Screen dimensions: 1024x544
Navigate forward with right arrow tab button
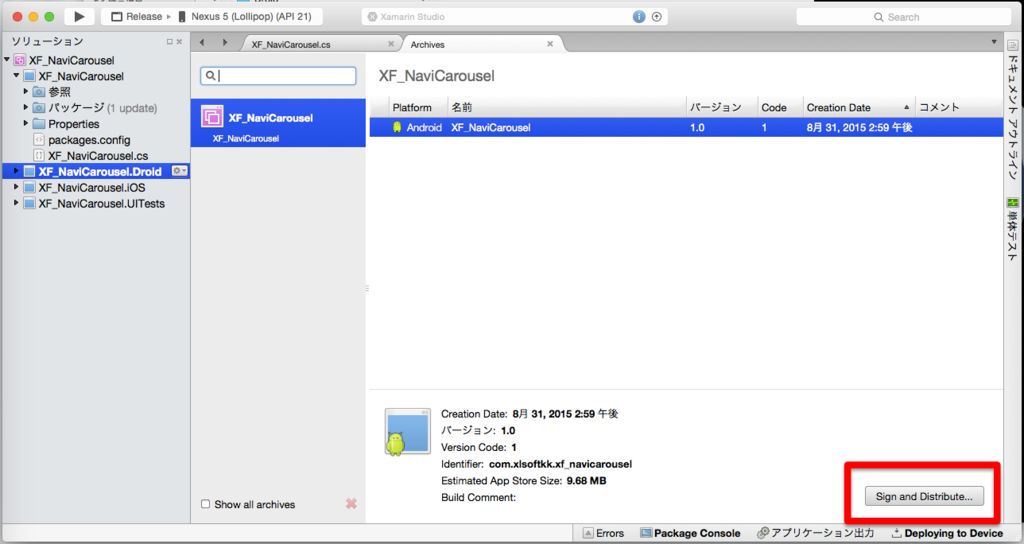pos(225,43)
